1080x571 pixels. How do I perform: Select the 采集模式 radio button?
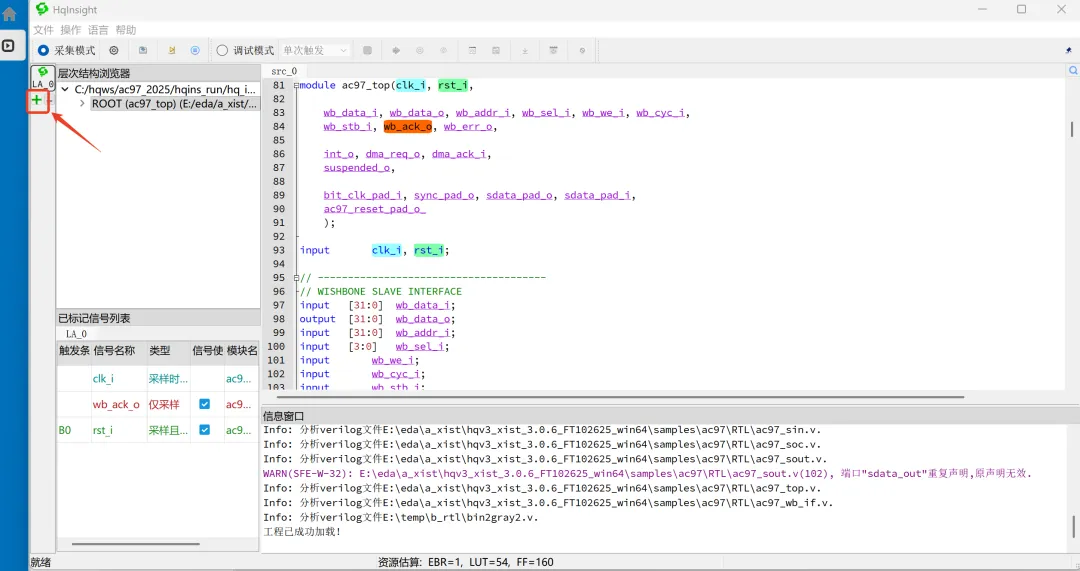coord(43,50)
